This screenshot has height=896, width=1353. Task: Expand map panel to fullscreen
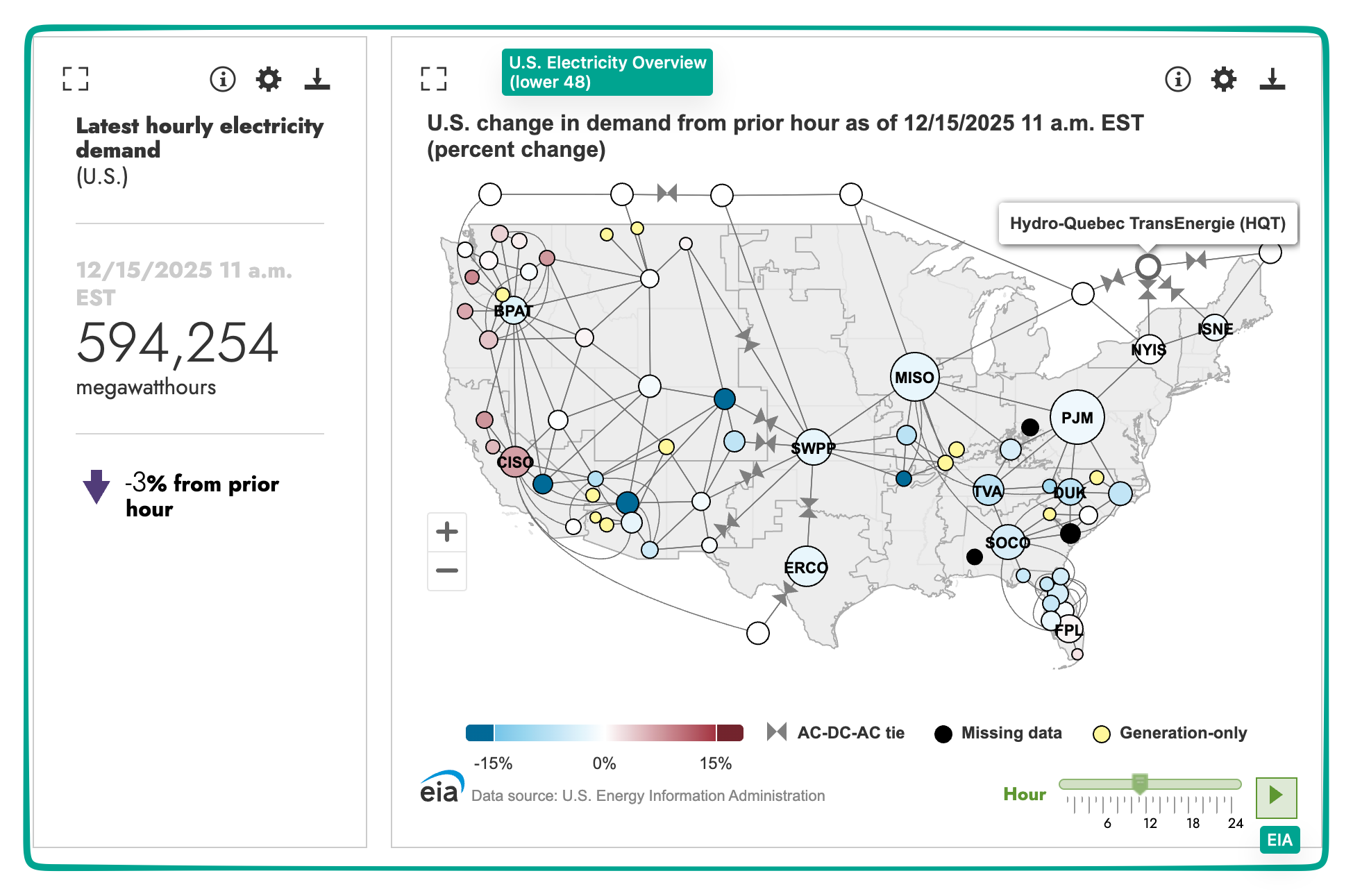tap(433, 79)
